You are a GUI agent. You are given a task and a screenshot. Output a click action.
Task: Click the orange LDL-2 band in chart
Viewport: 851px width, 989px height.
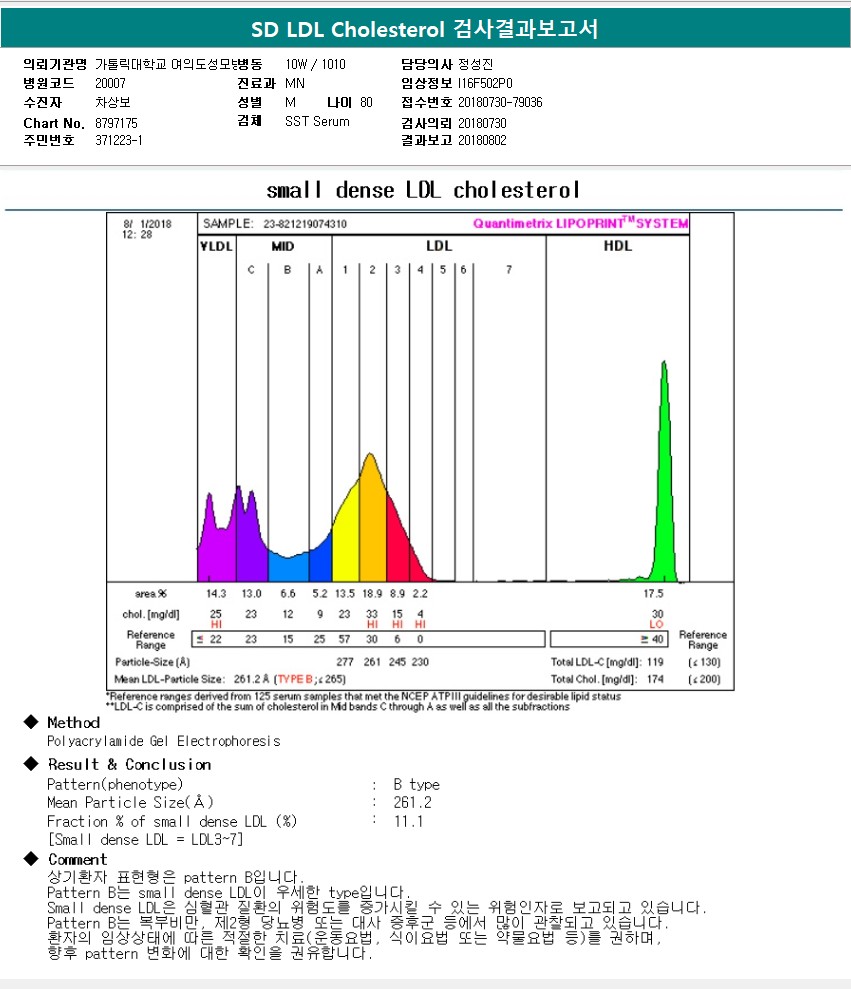pos(372,524)
